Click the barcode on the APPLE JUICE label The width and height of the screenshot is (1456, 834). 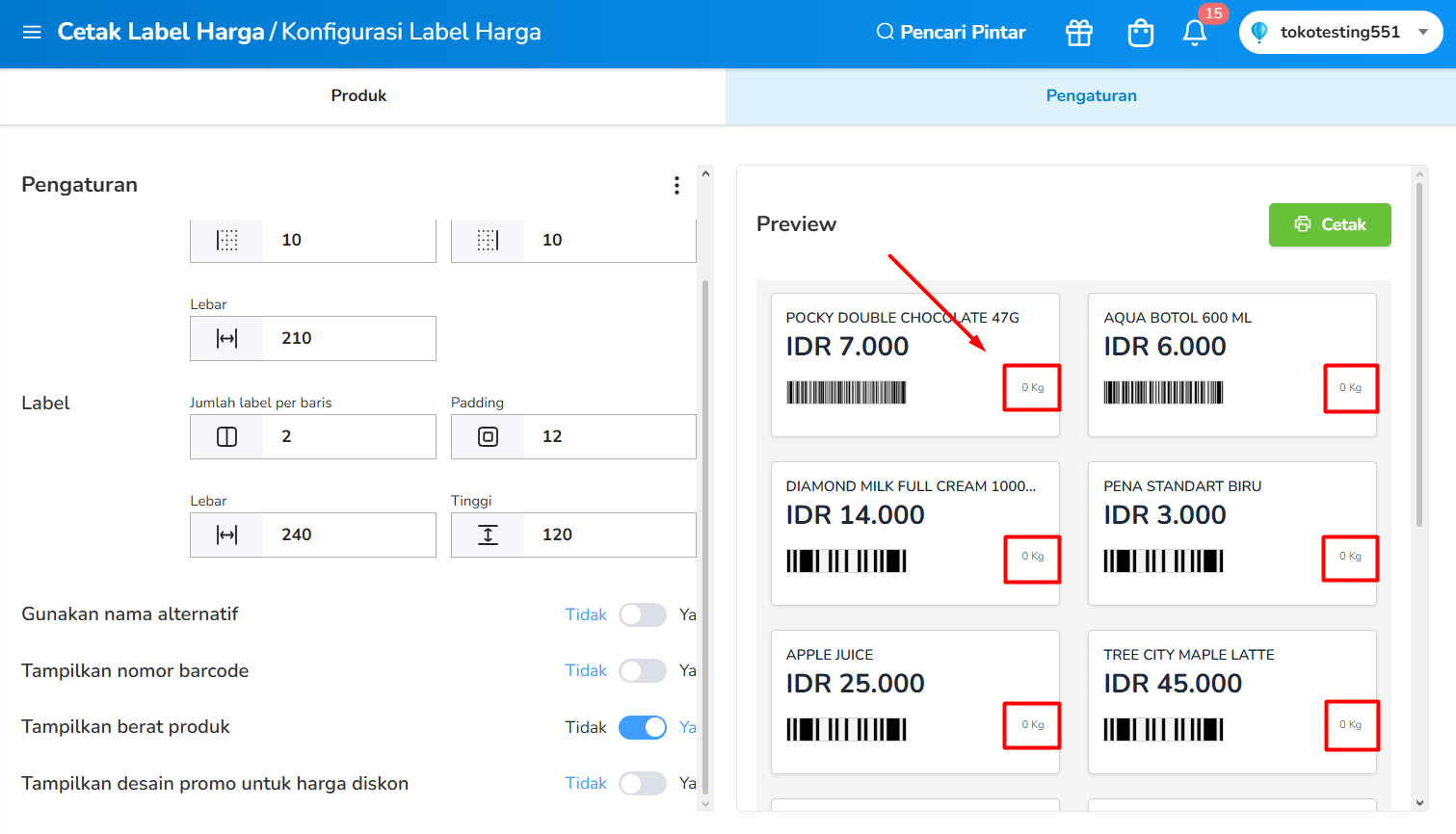tap(846, 730)
